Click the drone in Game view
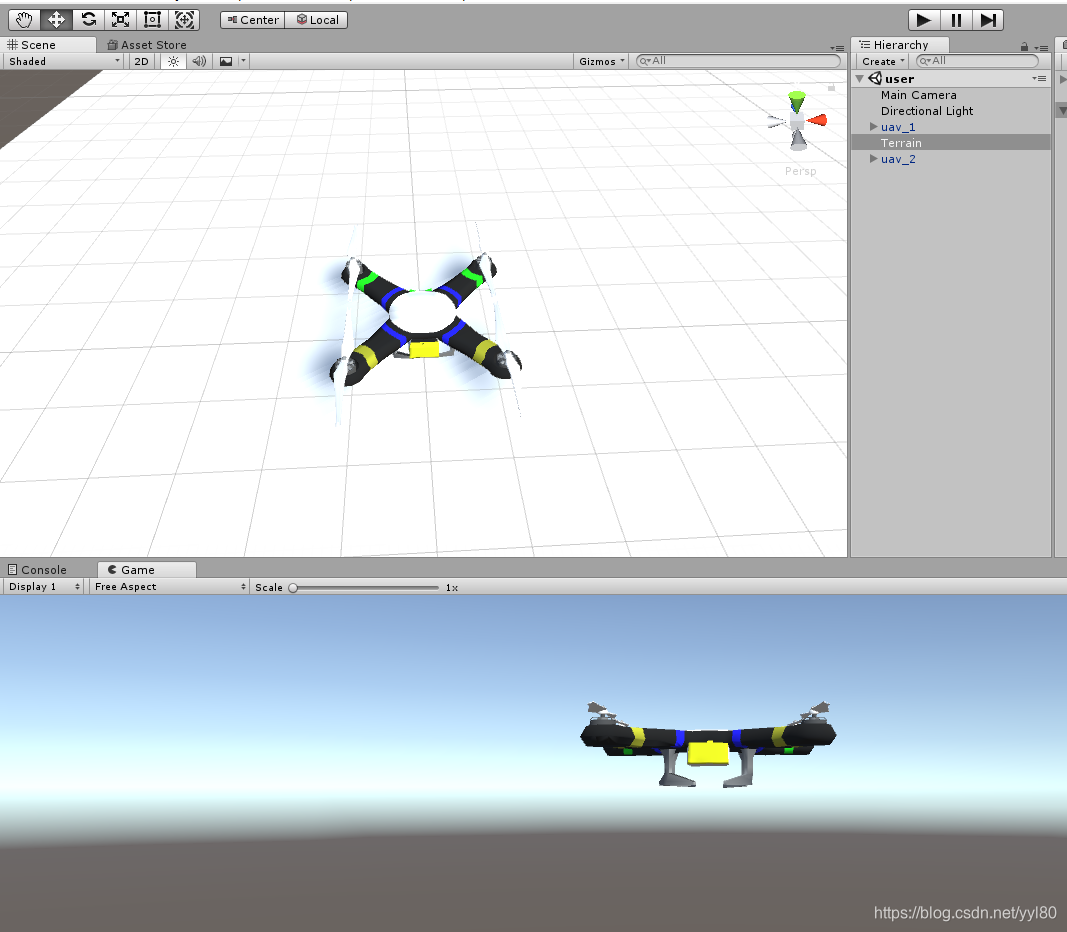 point(708,745)
